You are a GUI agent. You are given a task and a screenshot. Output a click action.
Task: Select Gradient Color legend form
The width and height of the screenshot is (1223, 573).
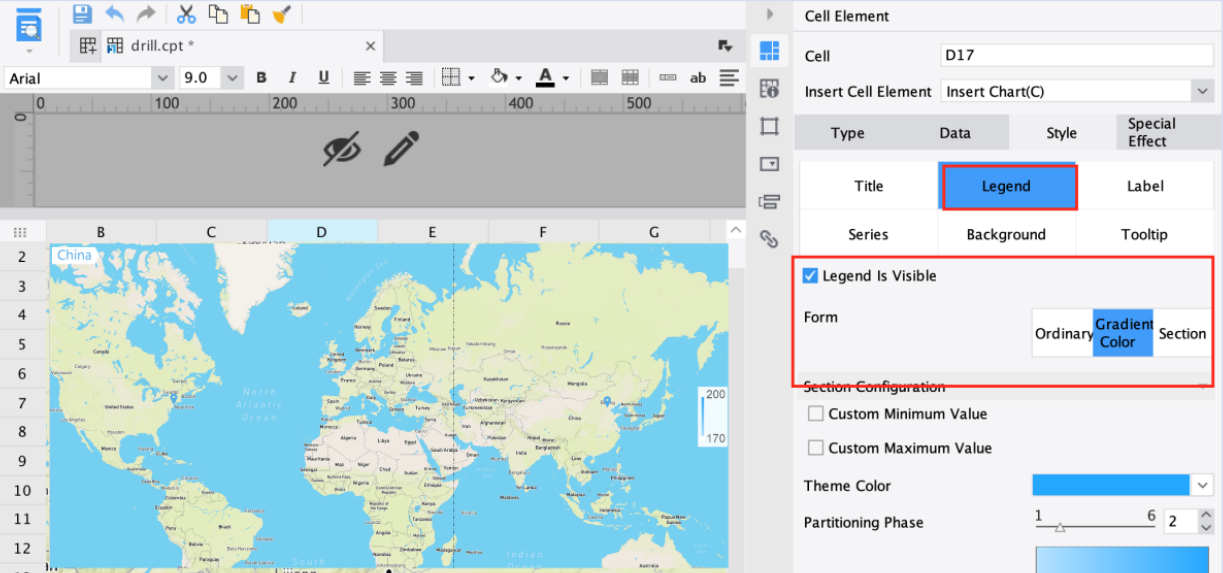click(1123, 333)
